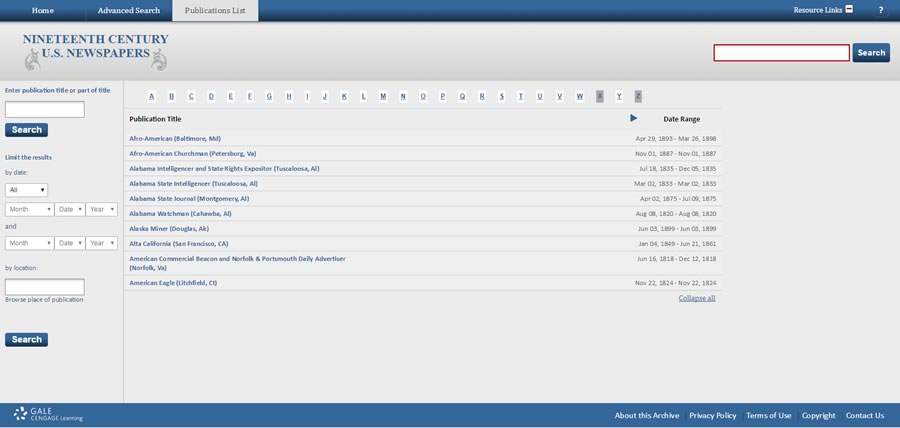
Task: Select the Publications List tab
Action: [x=215, y=10]
